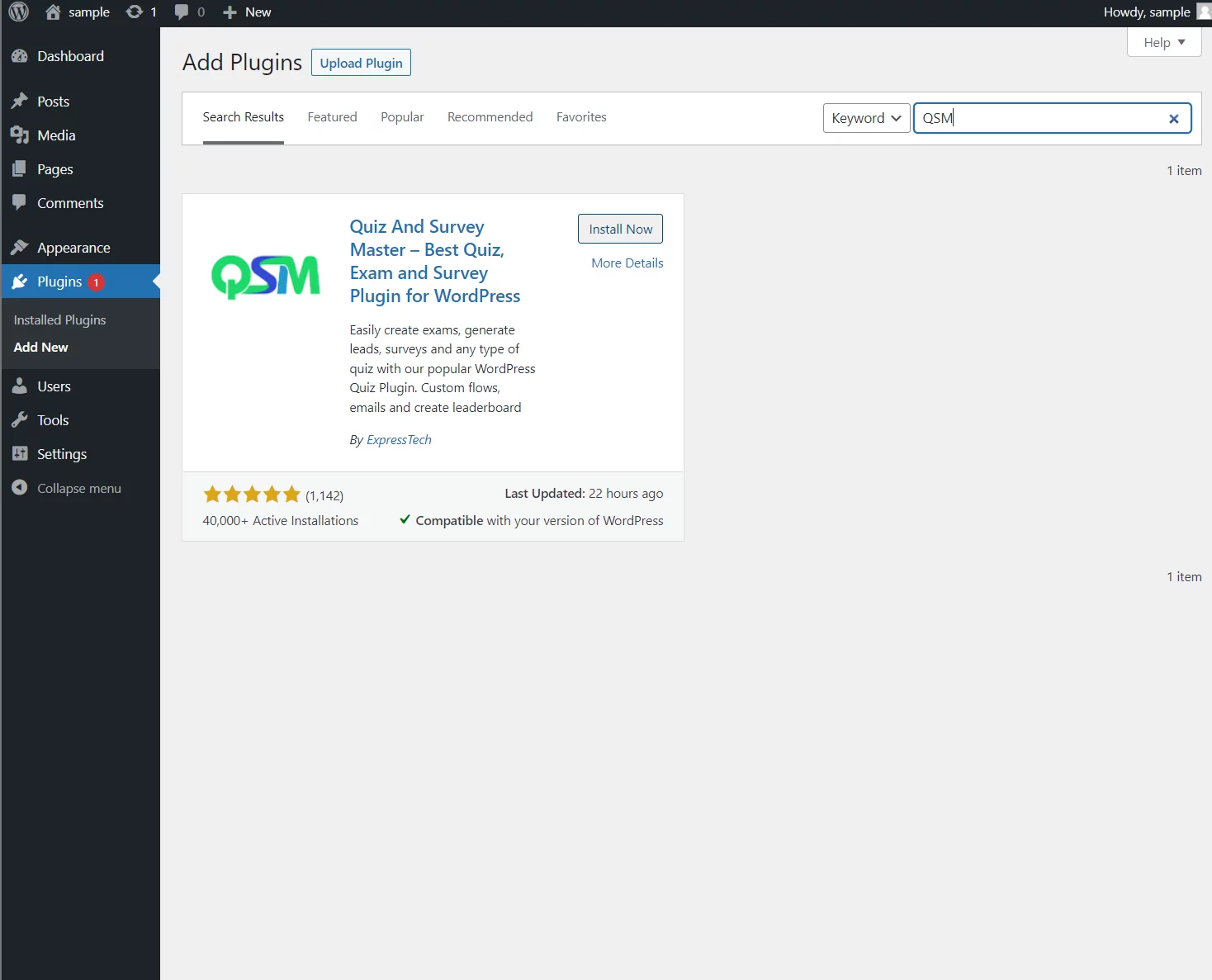Open the Quiz And Survey Master title link

tap(435, 261)
